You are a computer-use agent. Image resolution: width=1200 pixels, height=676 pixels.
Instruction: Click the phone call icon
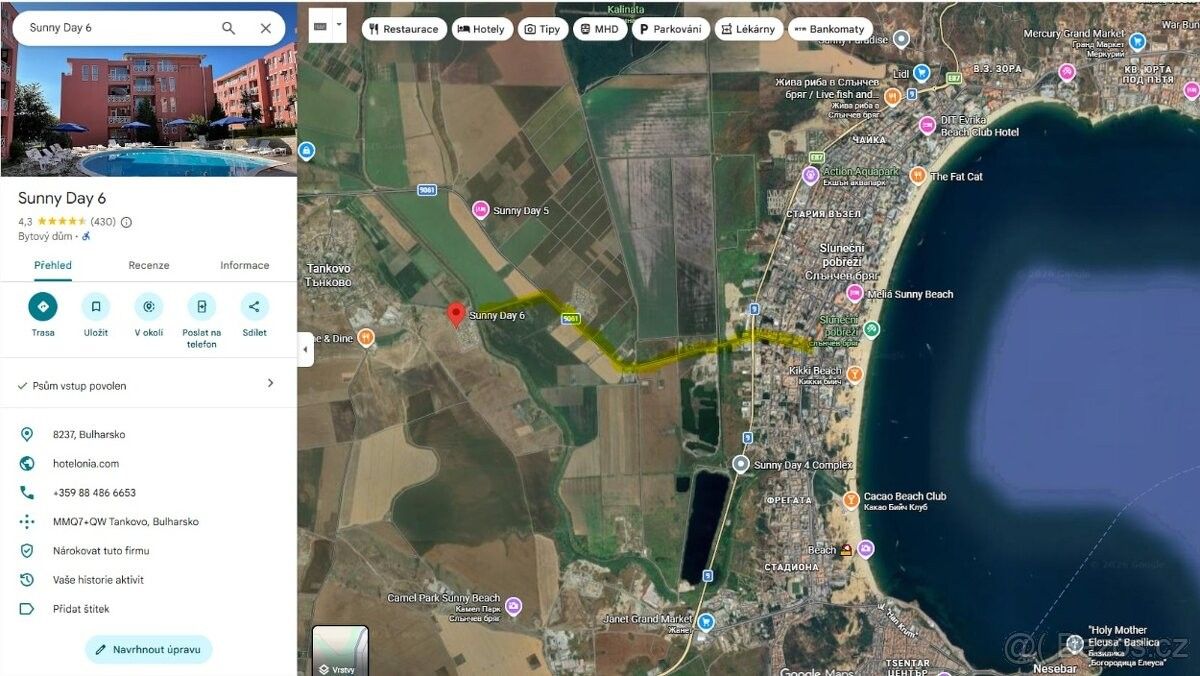pos(27,493)
